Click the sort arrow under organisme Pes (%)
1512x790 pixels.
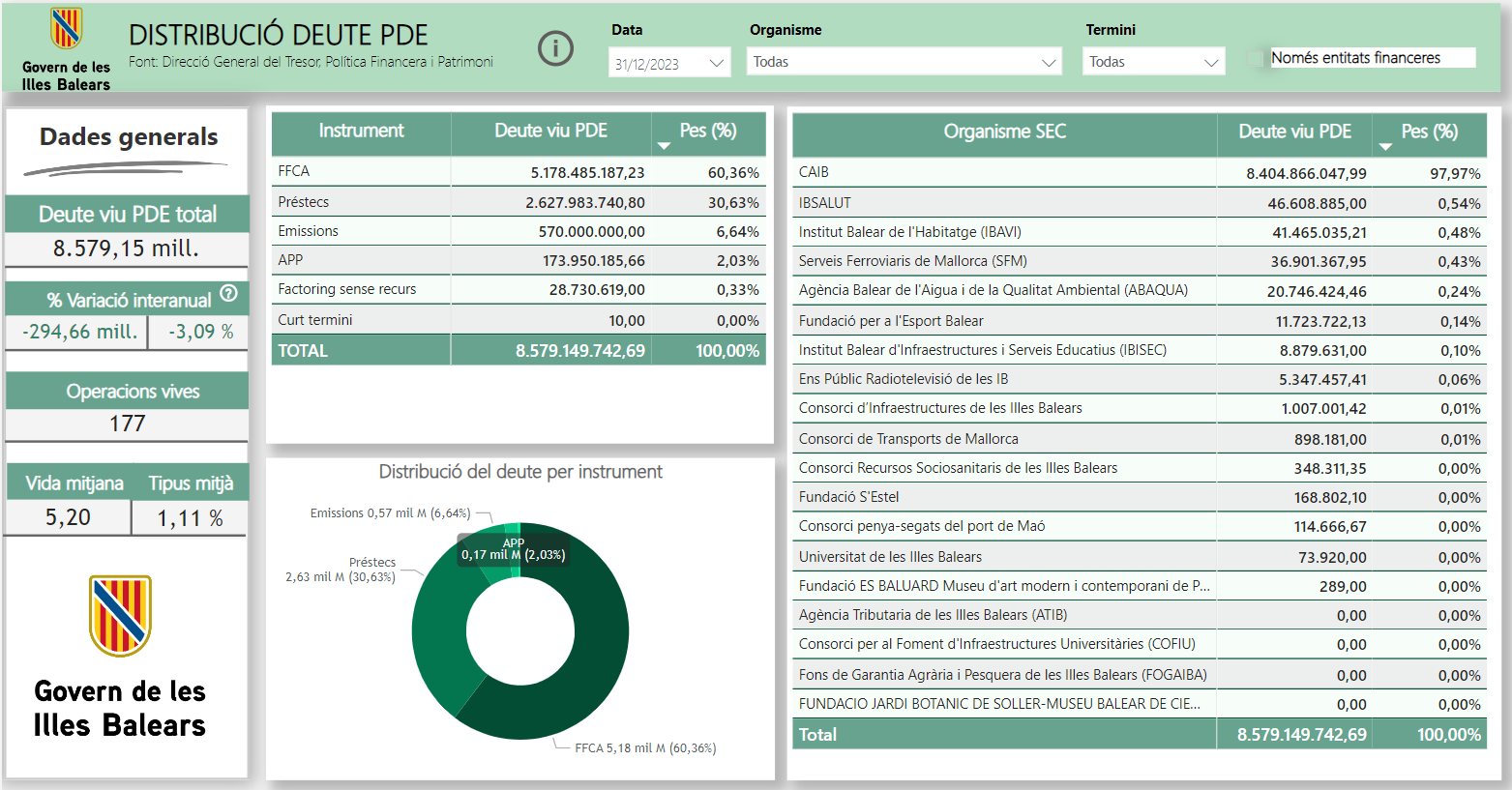point(1385,147)
